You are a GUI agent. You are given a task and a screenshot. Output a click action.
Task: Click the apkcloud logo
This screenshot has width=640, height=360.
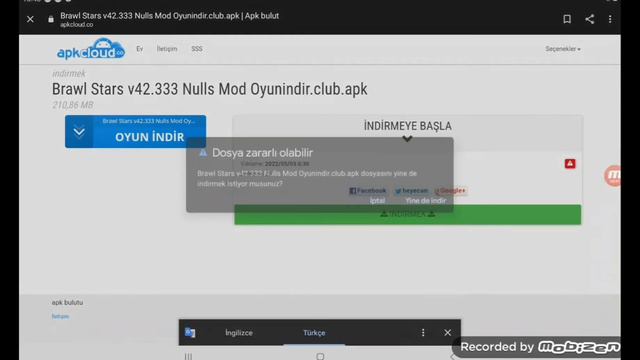pyautogui.click(x=91, y=49)
